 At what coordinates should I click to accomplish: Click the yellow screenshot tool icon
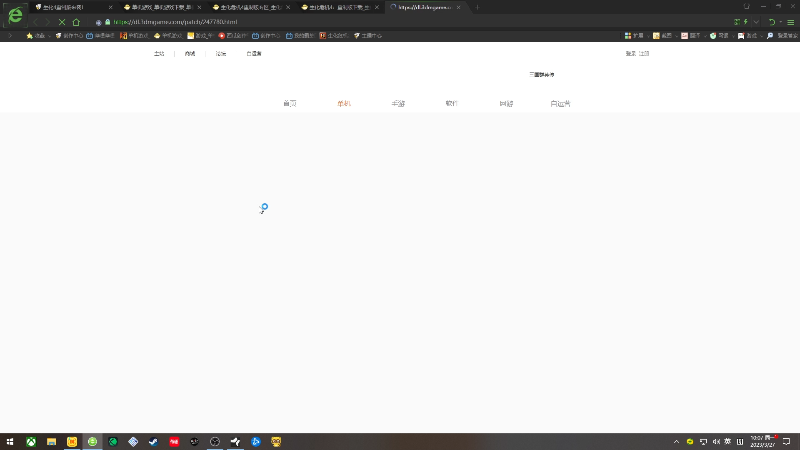(x=656, y=36)
